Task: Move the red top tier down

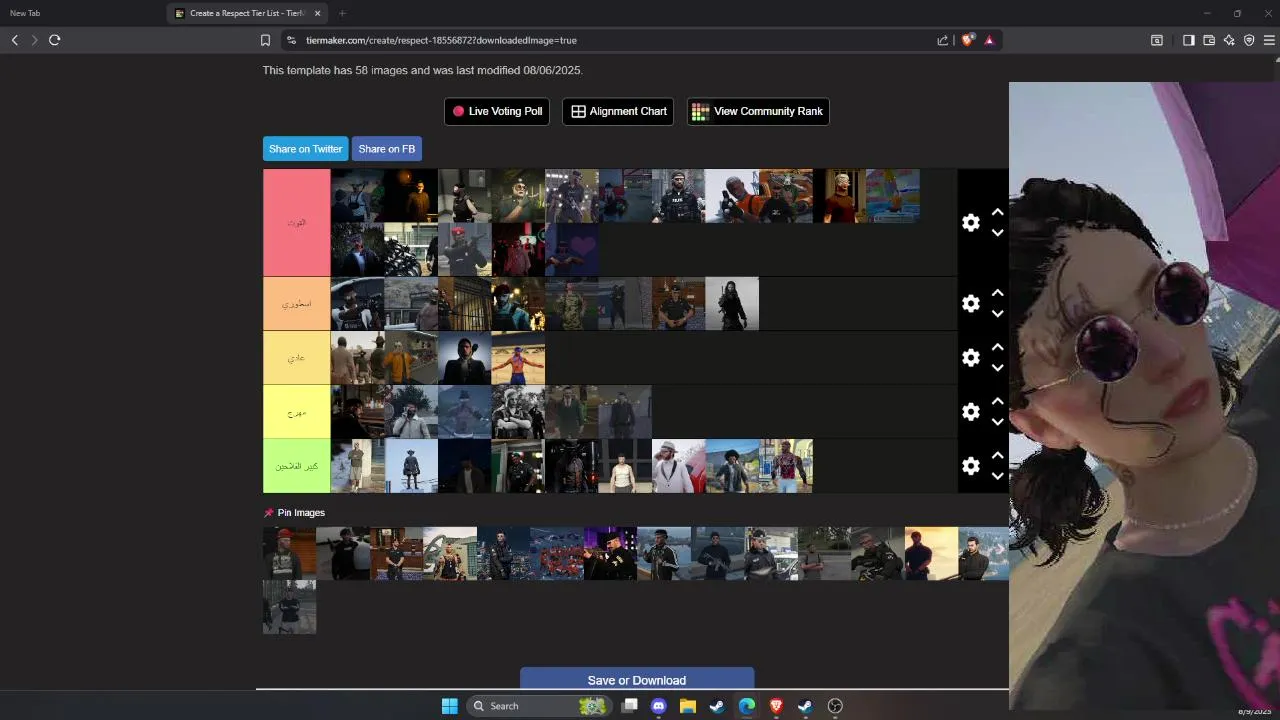Action: tap(997, 233)
